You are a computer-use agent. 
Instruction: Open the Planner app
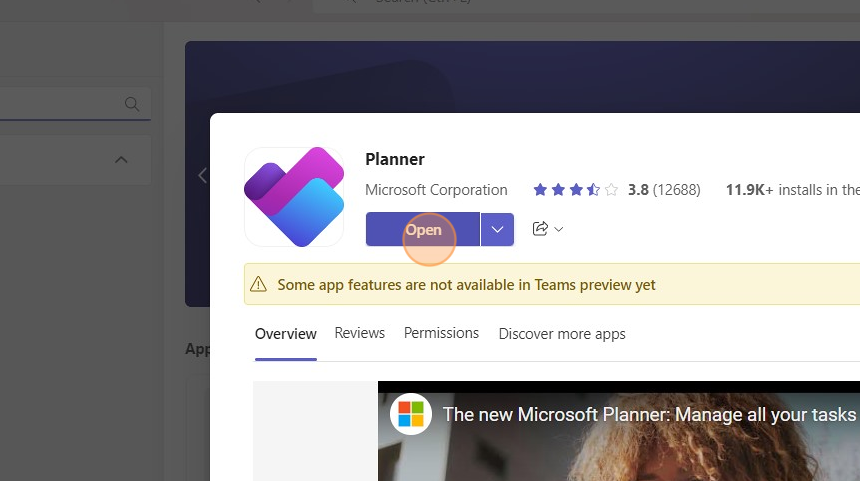pos(423,229)
